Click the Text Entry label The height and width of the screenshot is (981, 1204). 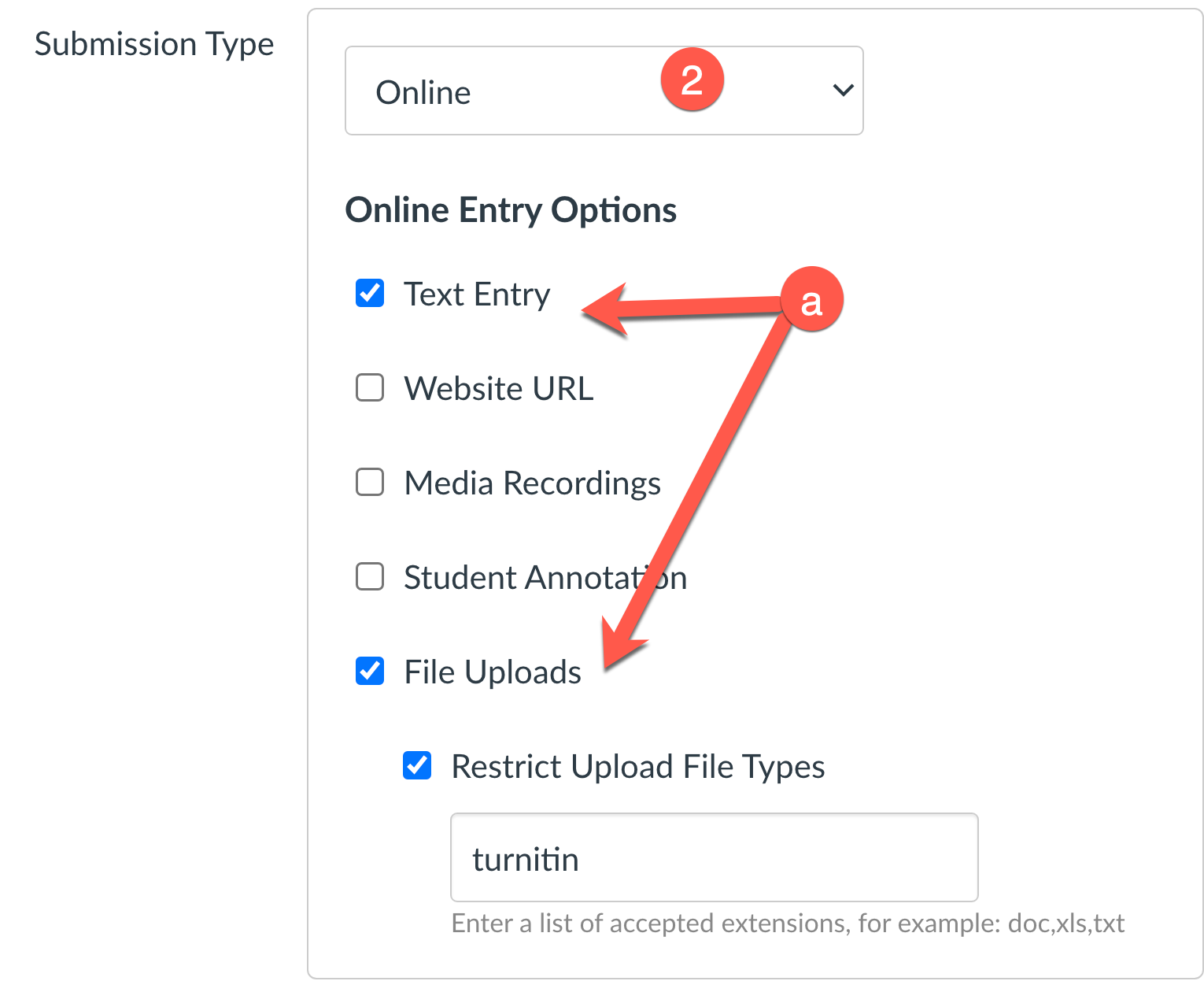pos(477,294)
